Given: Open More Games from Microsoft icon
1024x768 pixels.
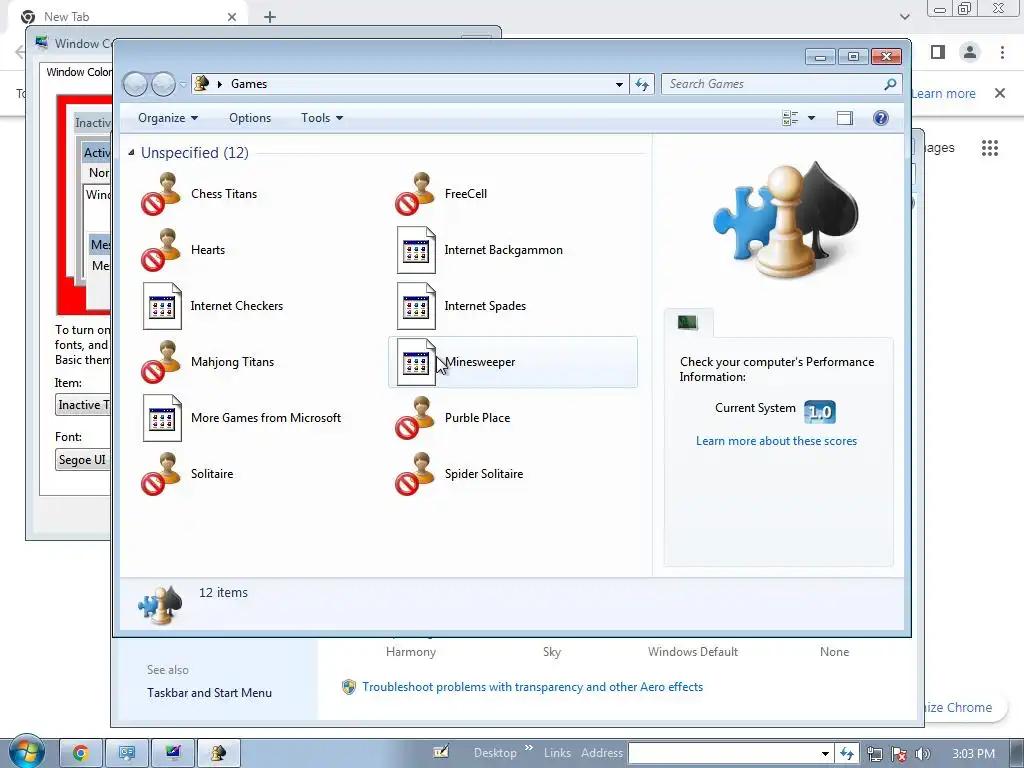Looking at the screenshot, I should point(162,418).
